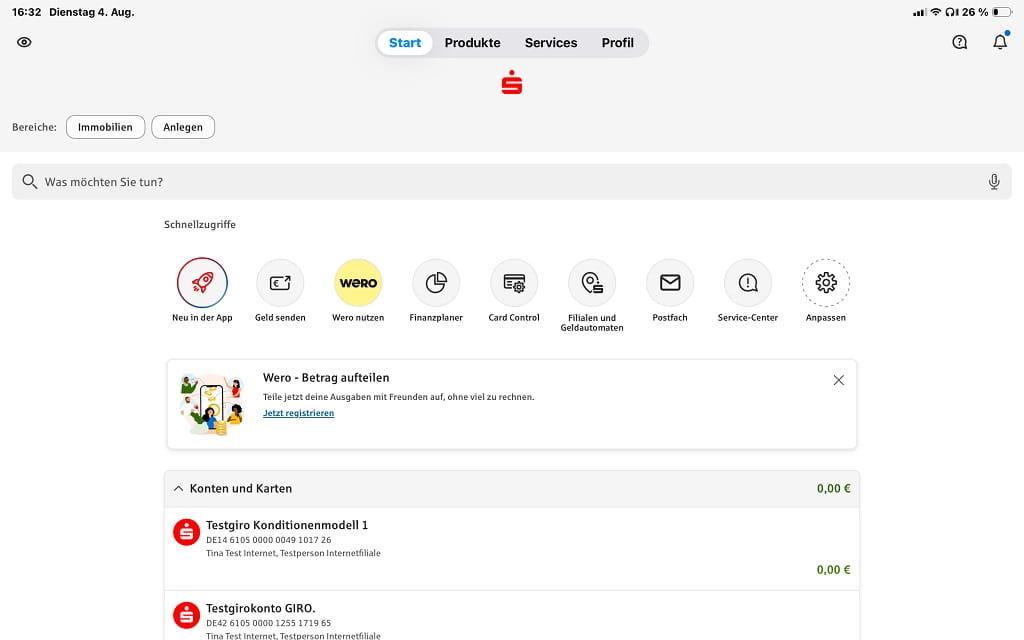This screenshot has width=1024, height=640.
Task: Open Wero nutzen yellow icon
Action: click(358, 283)
